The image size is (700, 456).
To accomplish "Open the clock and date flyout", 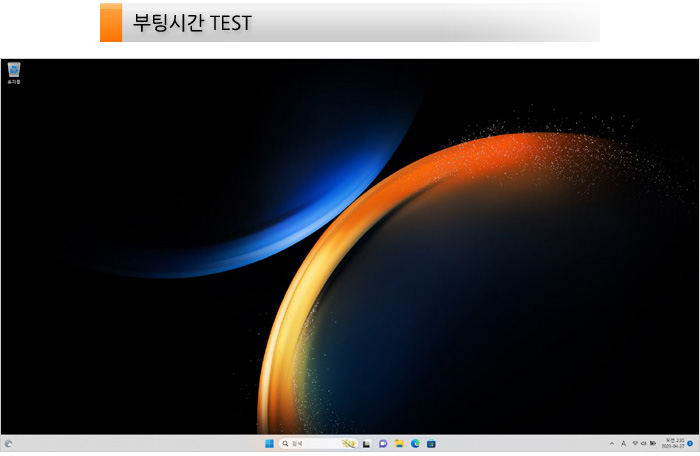I will coord(672,443).
